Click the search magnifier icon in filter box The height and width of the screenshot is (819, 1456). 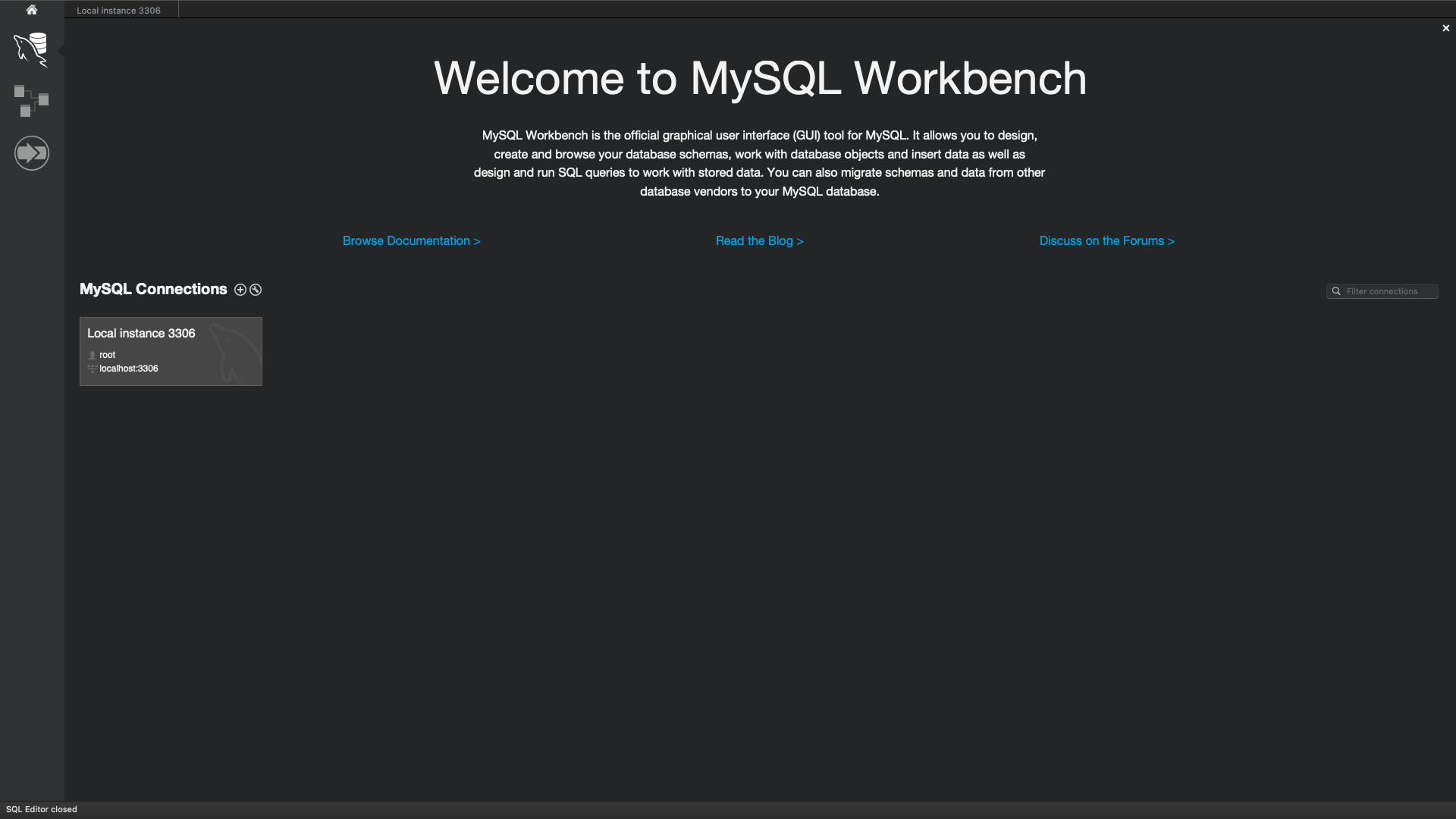pyautogui.click(x=1336, y=291)
